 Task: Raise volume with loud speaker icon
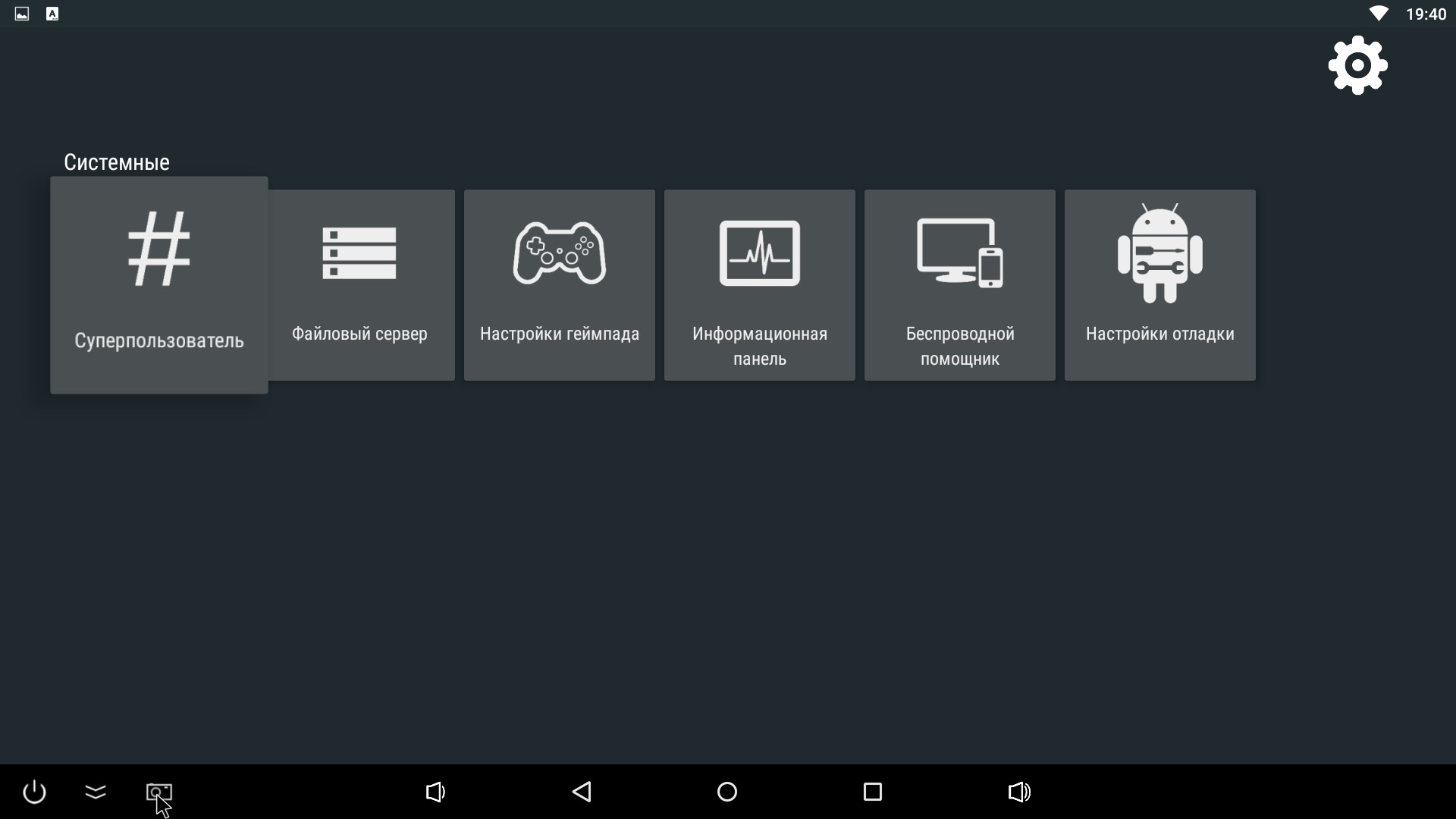click(x=1019, y=792)
